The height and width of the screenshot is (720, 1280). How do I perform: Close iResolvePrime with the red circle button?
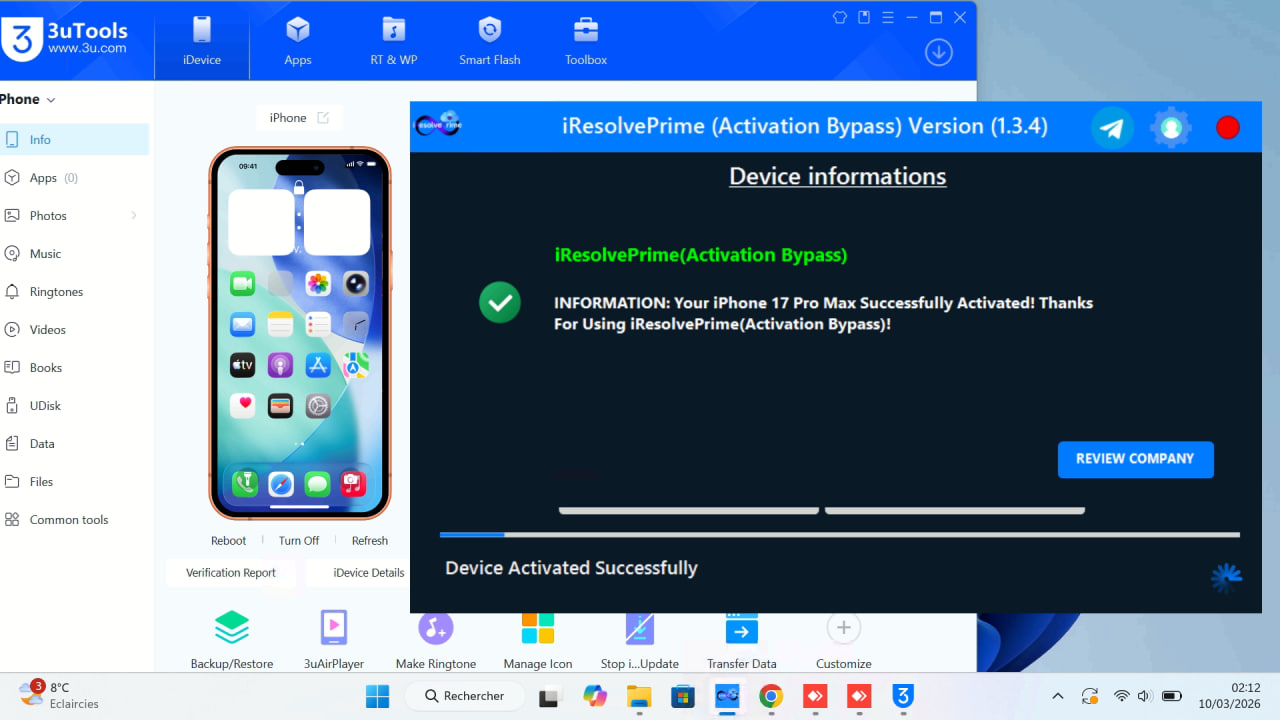point(1228,127)
